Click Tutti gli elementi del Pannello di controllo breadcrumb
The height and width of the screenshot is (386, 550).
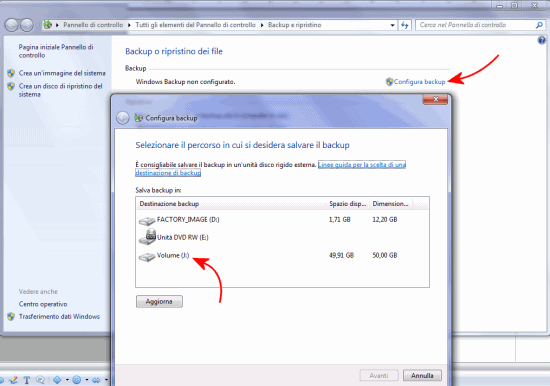[195, 25]
